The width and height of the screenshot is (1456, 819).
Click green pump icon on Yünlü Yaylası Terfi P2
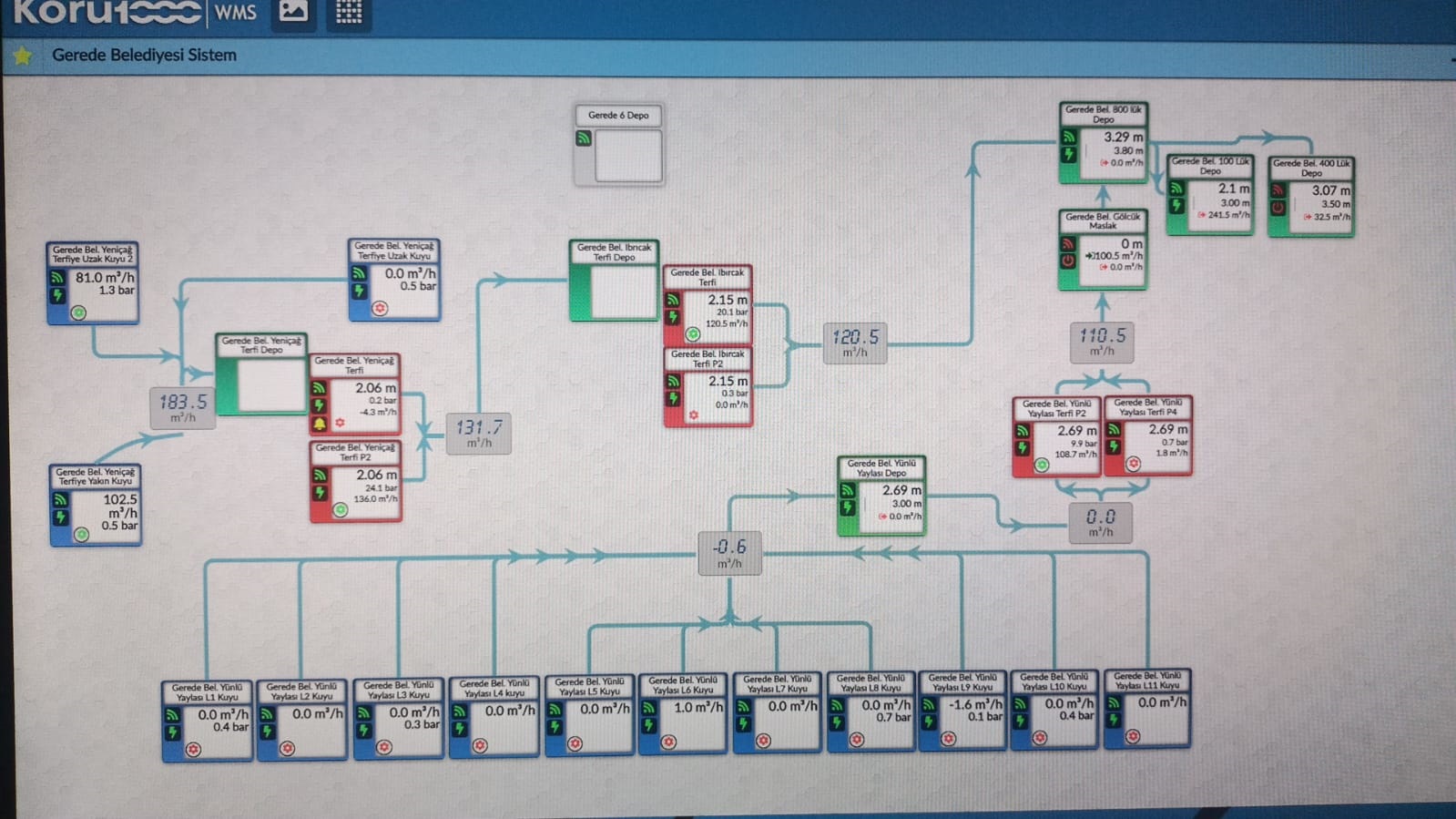pos(1042,466)
